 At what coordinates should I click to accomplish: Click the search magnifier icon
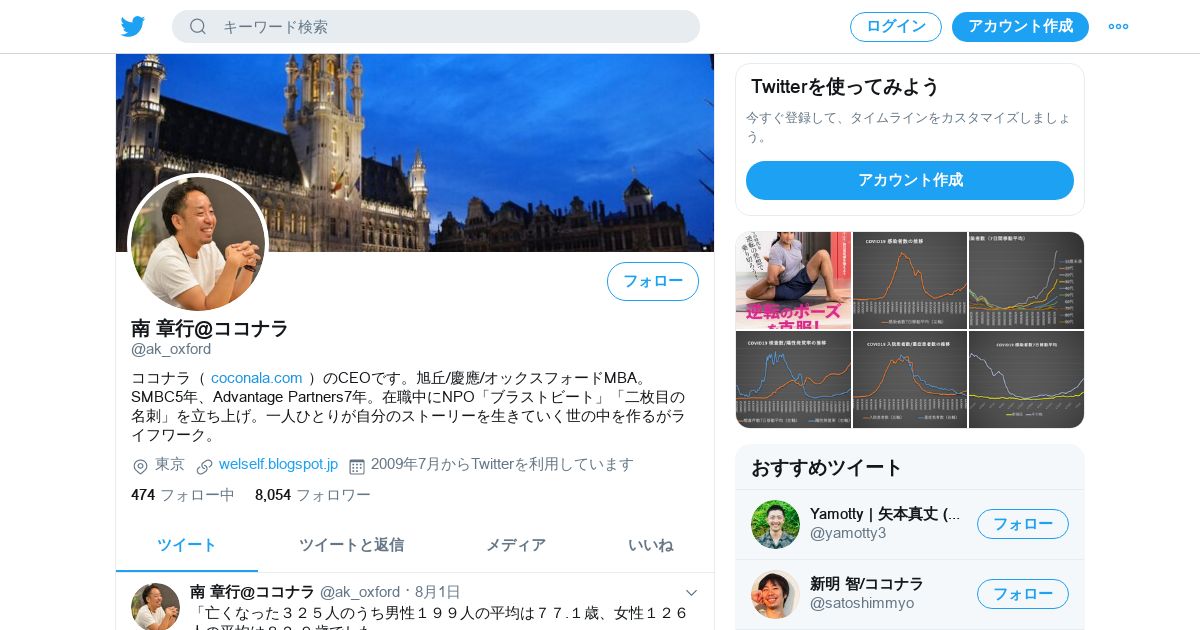click(x=198, y=27)
